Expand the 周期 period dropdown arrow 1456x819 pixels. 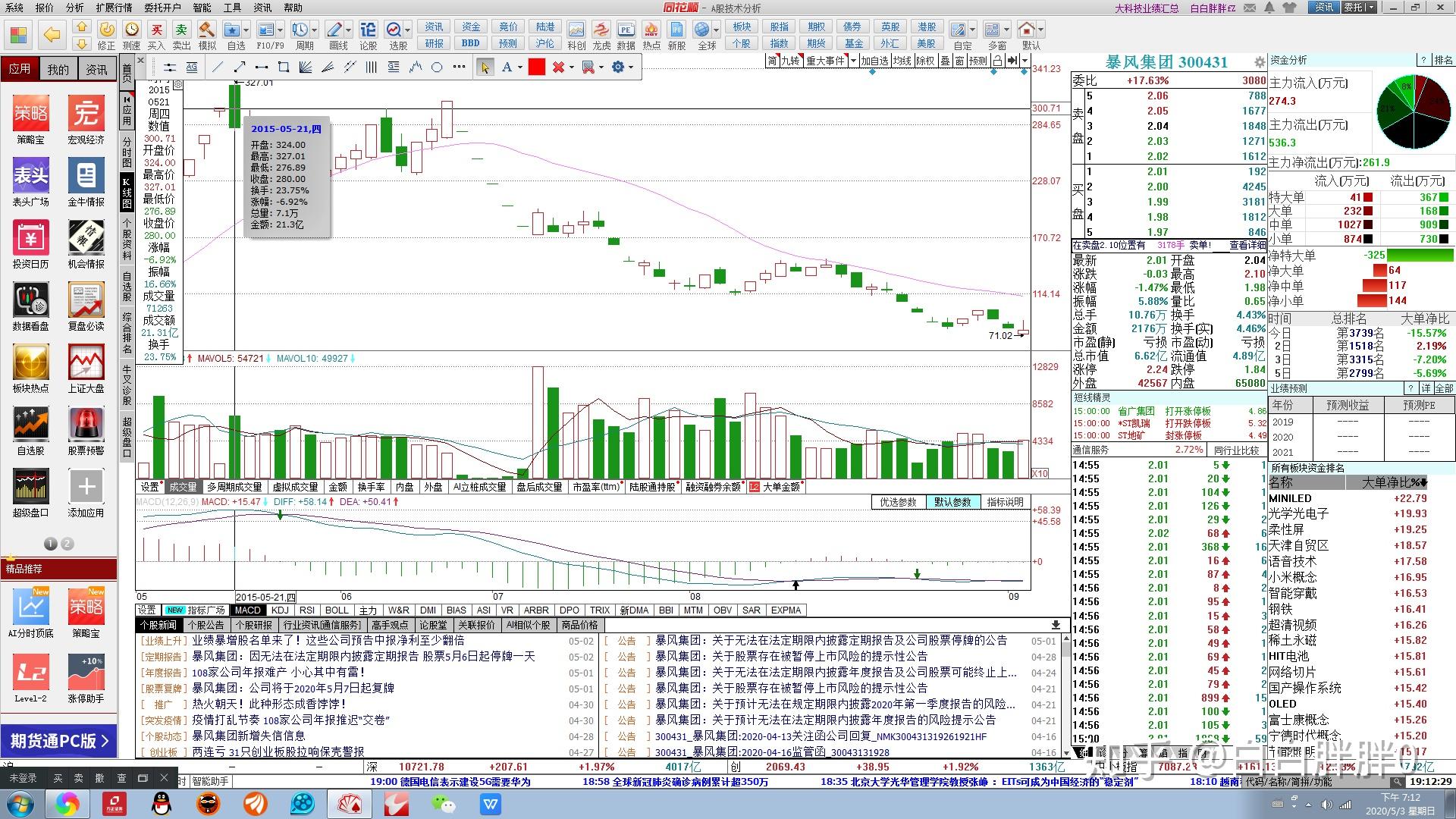[x=315, y=30]
